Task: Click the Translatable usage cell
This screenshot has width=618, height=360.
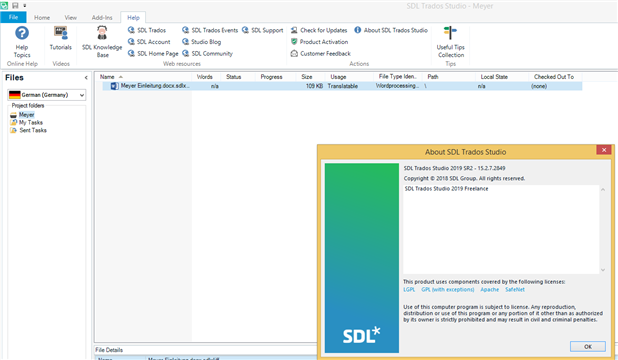Action: 343,86
